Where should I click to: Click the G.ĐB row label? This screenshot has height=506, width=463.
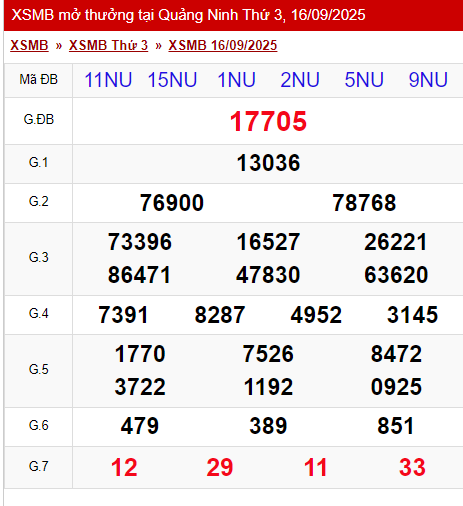tap(39, 119)
